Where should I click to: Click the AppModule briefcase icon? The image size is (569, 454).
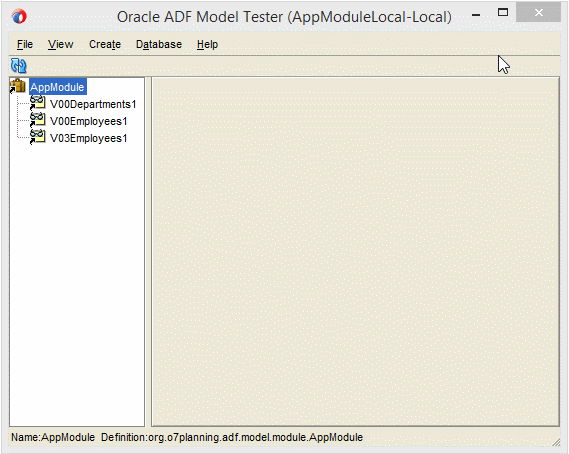17,86
